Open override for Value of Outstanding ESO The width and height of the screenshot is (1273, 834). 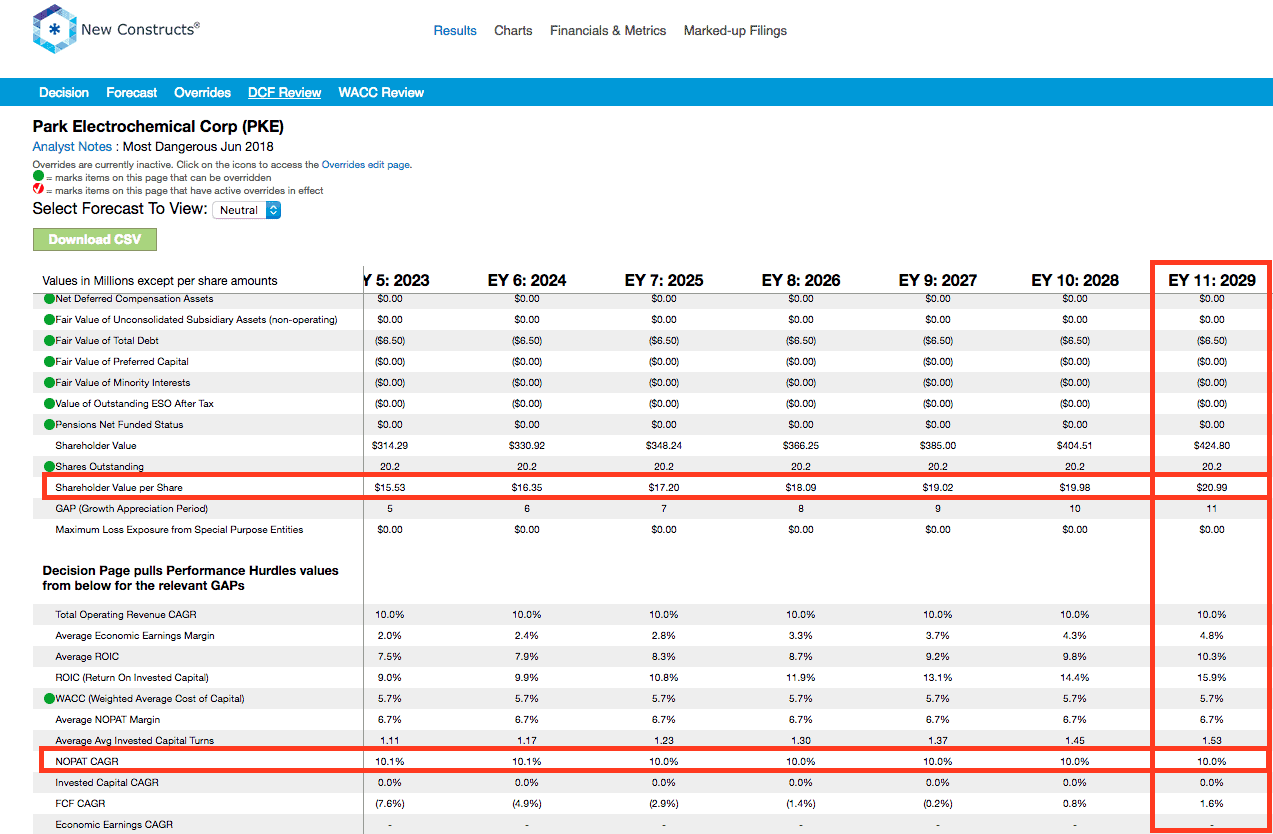click(49, 403)
